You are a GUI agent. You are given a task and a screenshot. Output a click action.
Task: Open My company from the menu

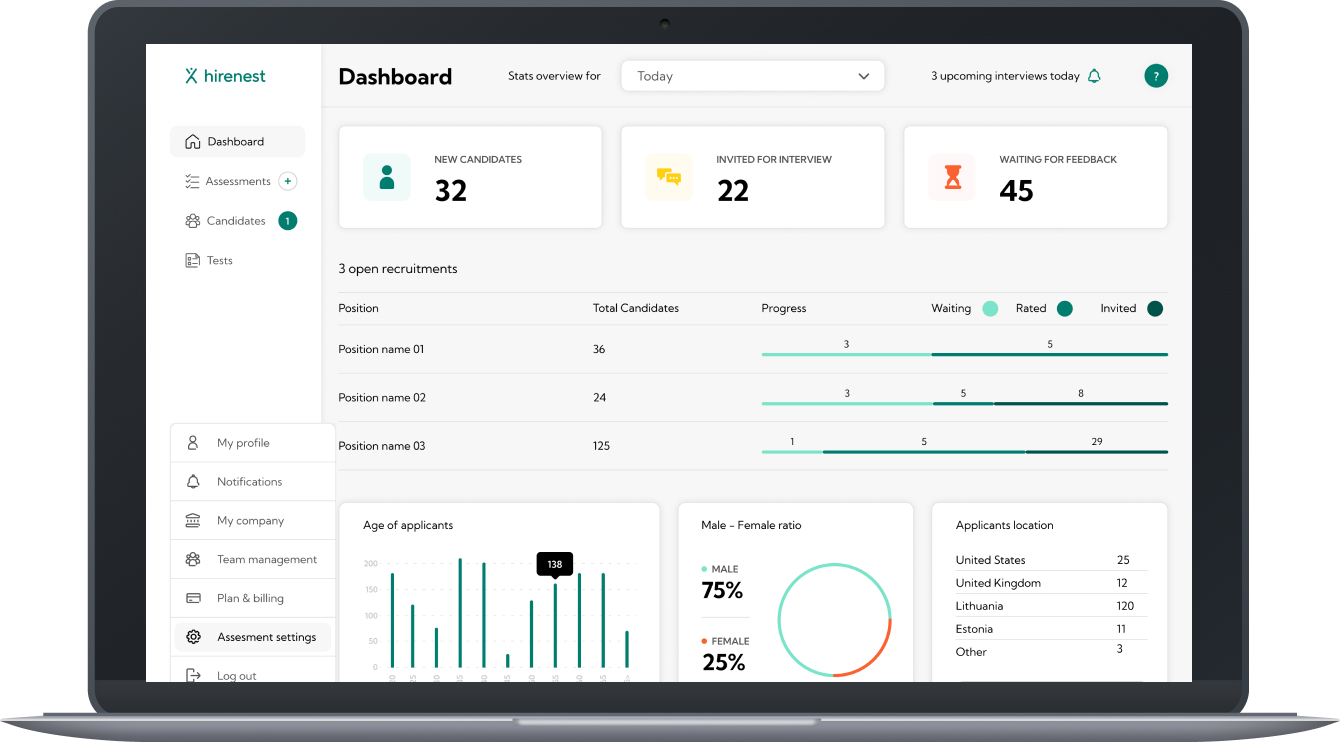[x=253, y=521]
